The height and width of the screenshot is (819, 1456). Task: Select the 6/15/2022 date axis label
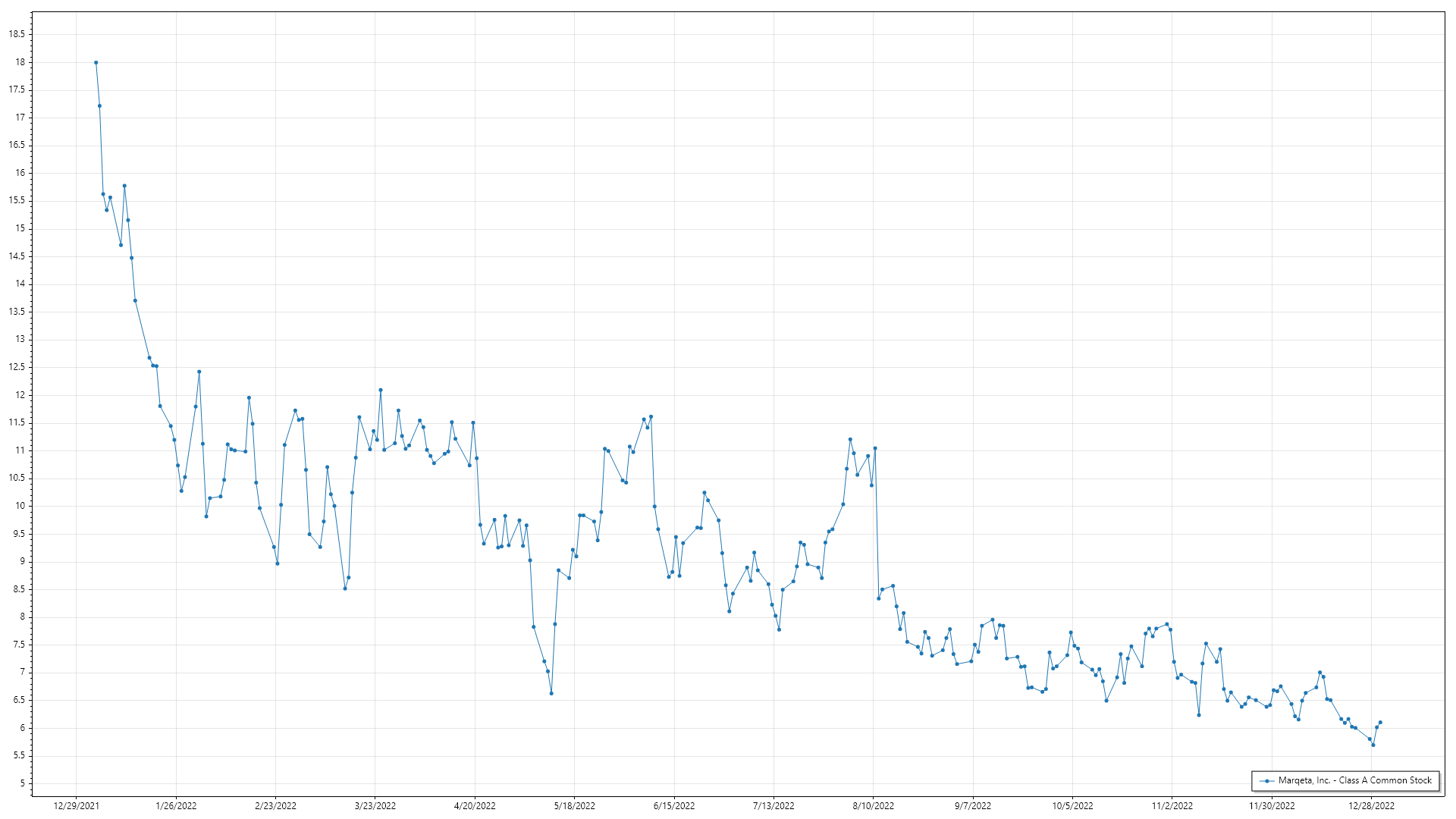point(674,806)
